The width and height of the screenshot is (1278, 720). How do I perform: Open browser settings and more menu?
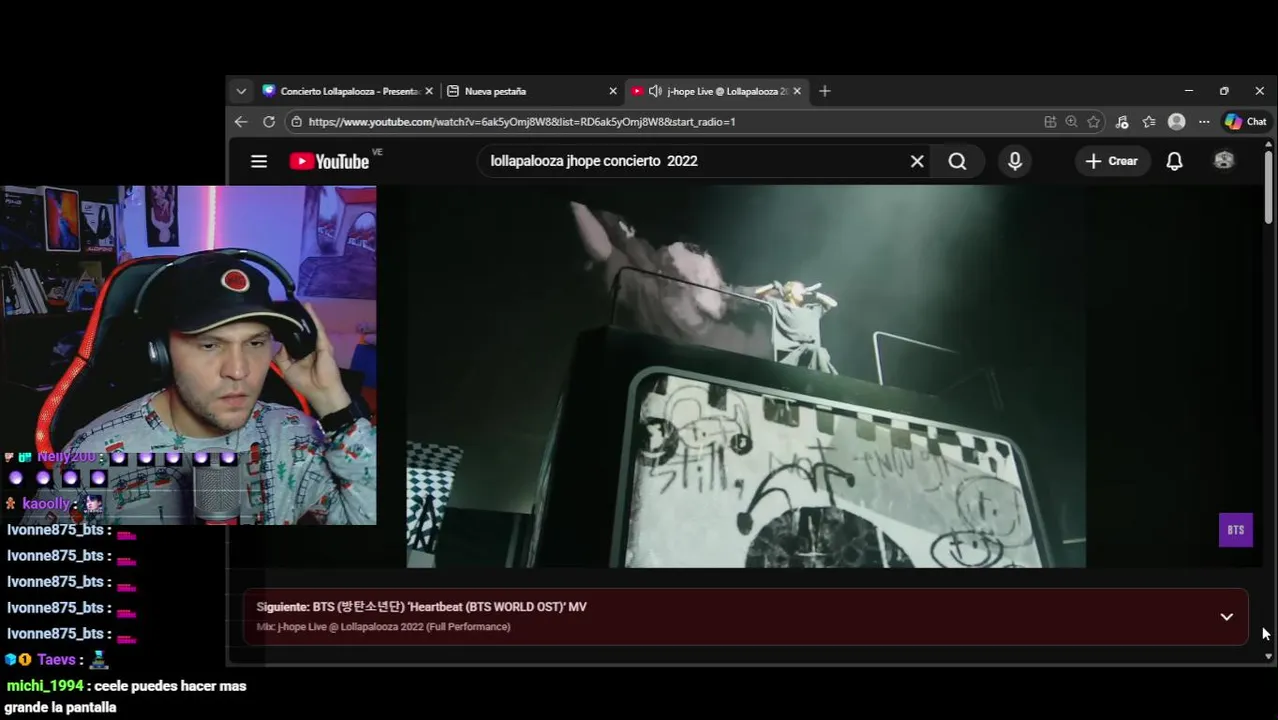coord(1204,122)
